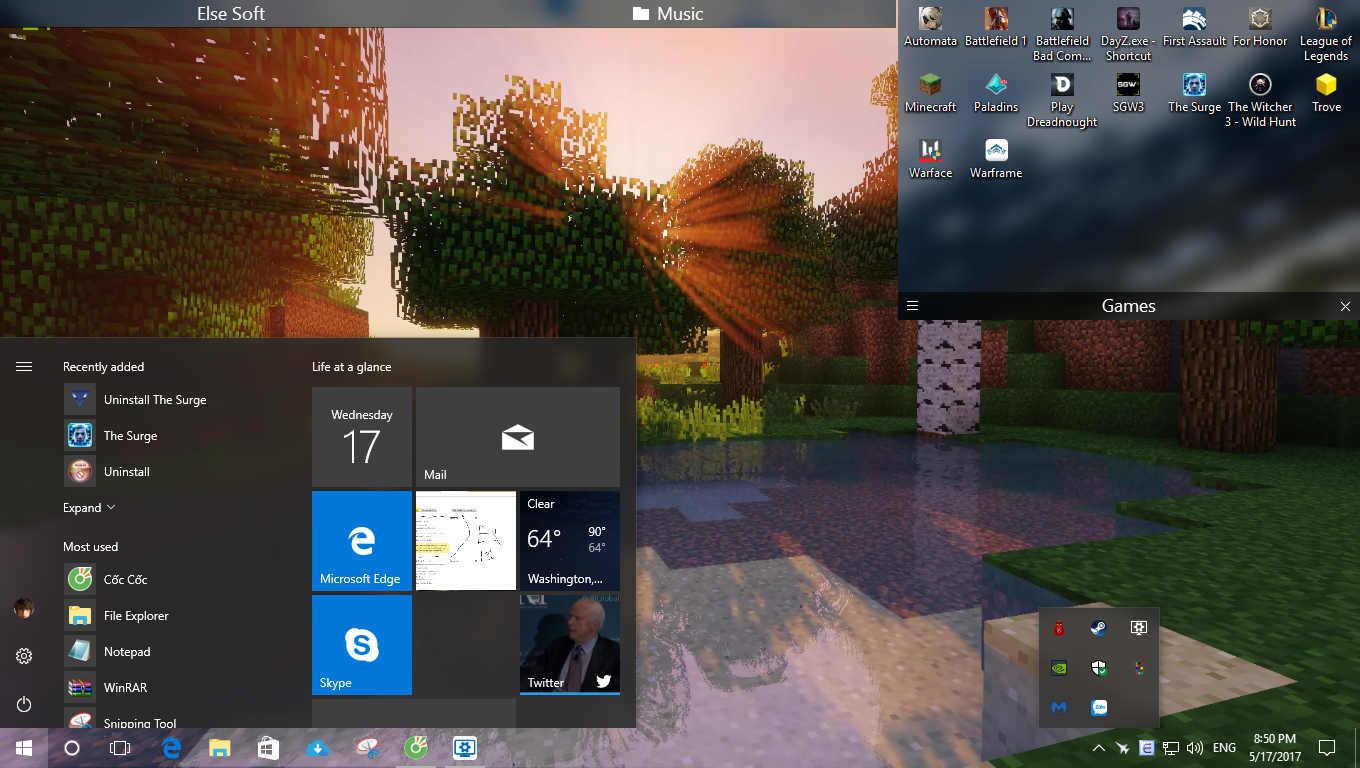Open the Battlefield Bad Company shortcut
Screen dimensions: 1360x768
point(1062,34)
